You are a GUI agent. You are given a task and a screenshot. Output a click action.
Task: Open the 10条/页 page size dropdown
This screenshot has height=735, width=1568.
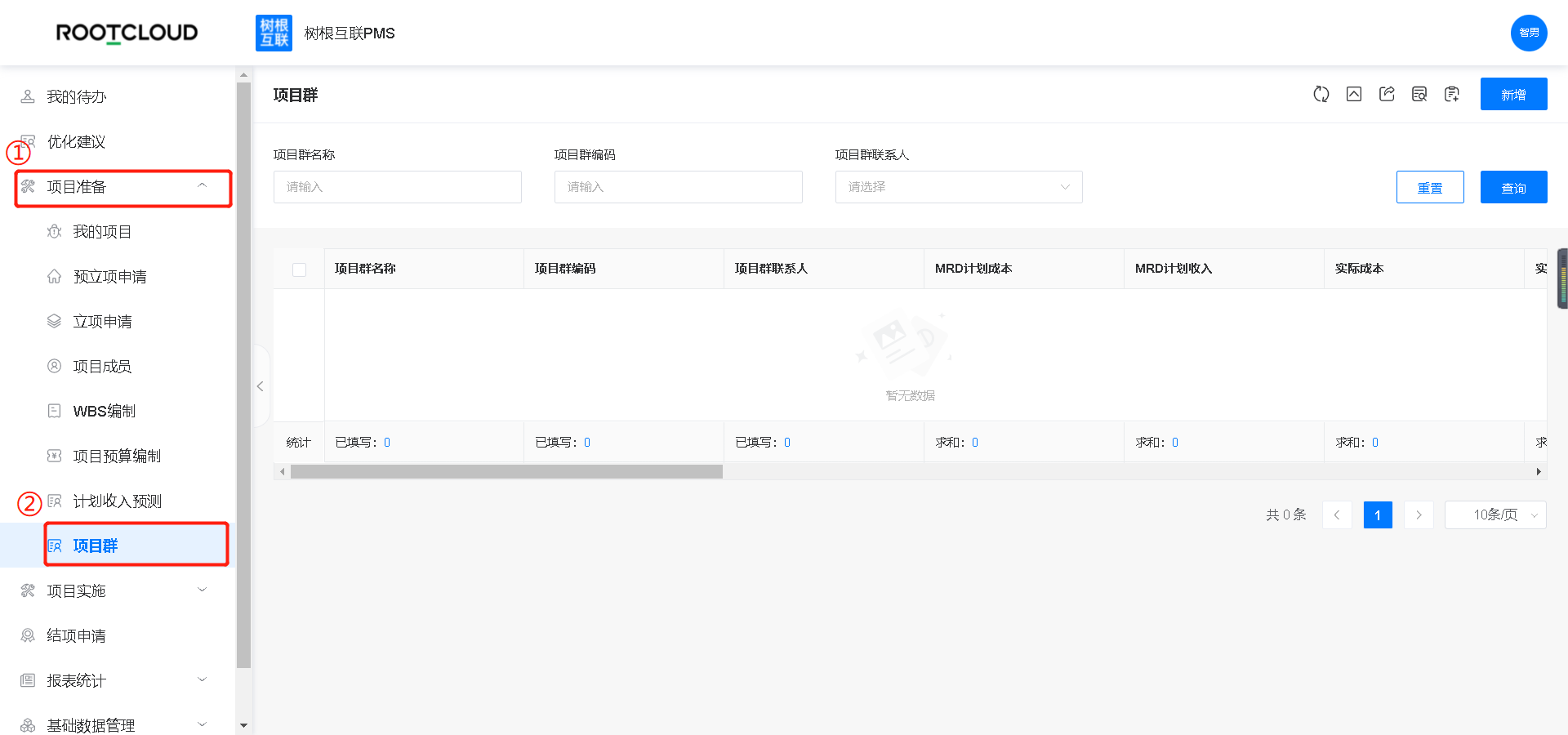click(1495, 514)
